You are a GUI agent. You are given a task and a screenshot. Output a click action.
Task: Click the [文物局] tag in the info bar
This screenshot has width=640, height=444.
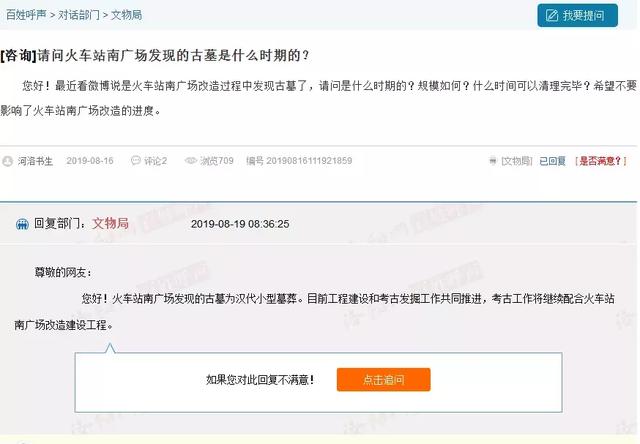click(516, 161)
